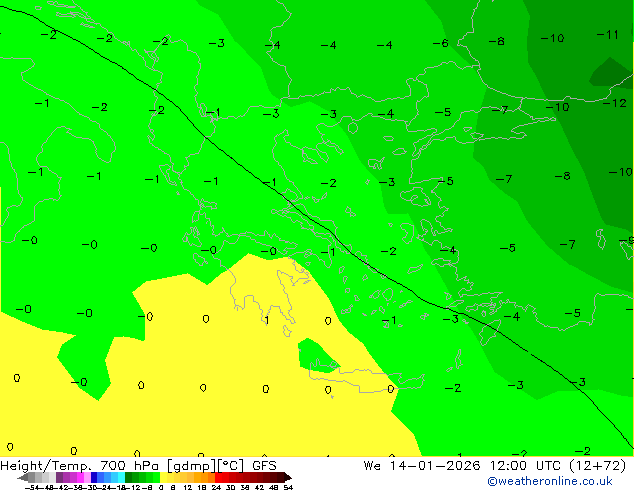Screen dimensions: 634x490
Task: Click the '54' label at the legend's end
Action: 288,488
